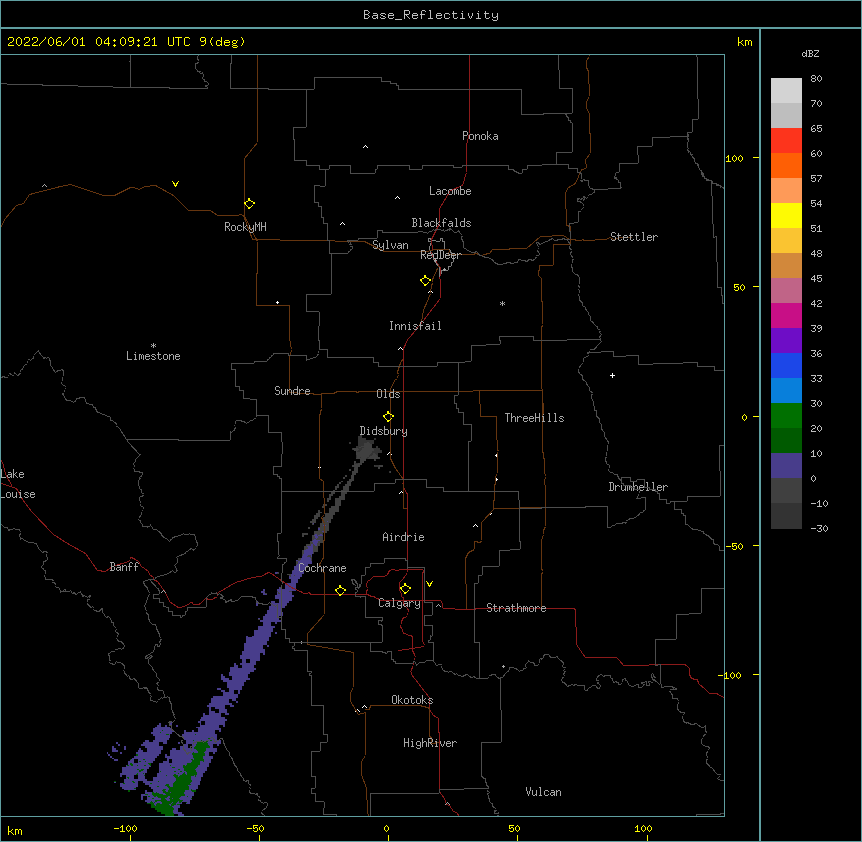This screenshot has width=862, height=842.
Task: Click the gray radar echo near Didsbury
Action: point(366,450)
